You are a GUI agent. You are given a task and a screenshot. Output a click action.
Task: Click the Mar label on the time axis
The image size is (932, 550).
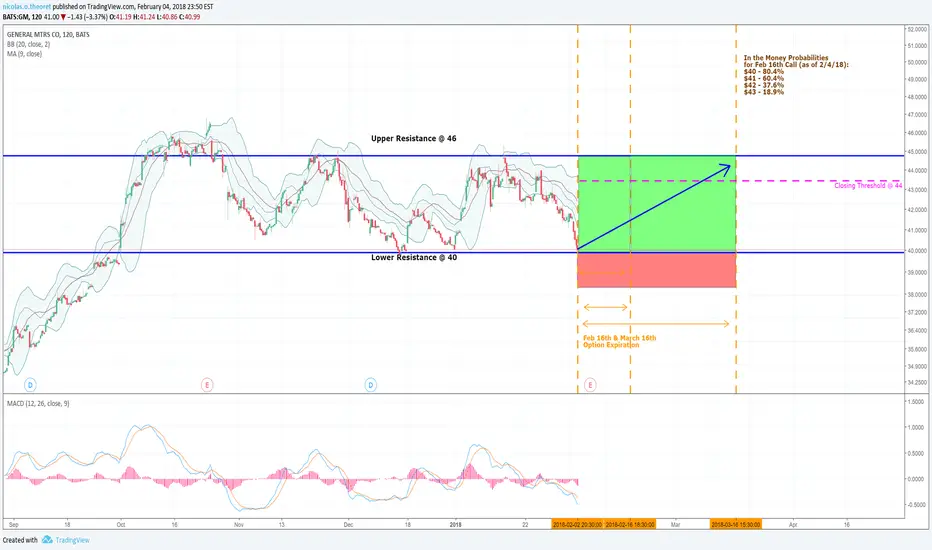[676, 524]
